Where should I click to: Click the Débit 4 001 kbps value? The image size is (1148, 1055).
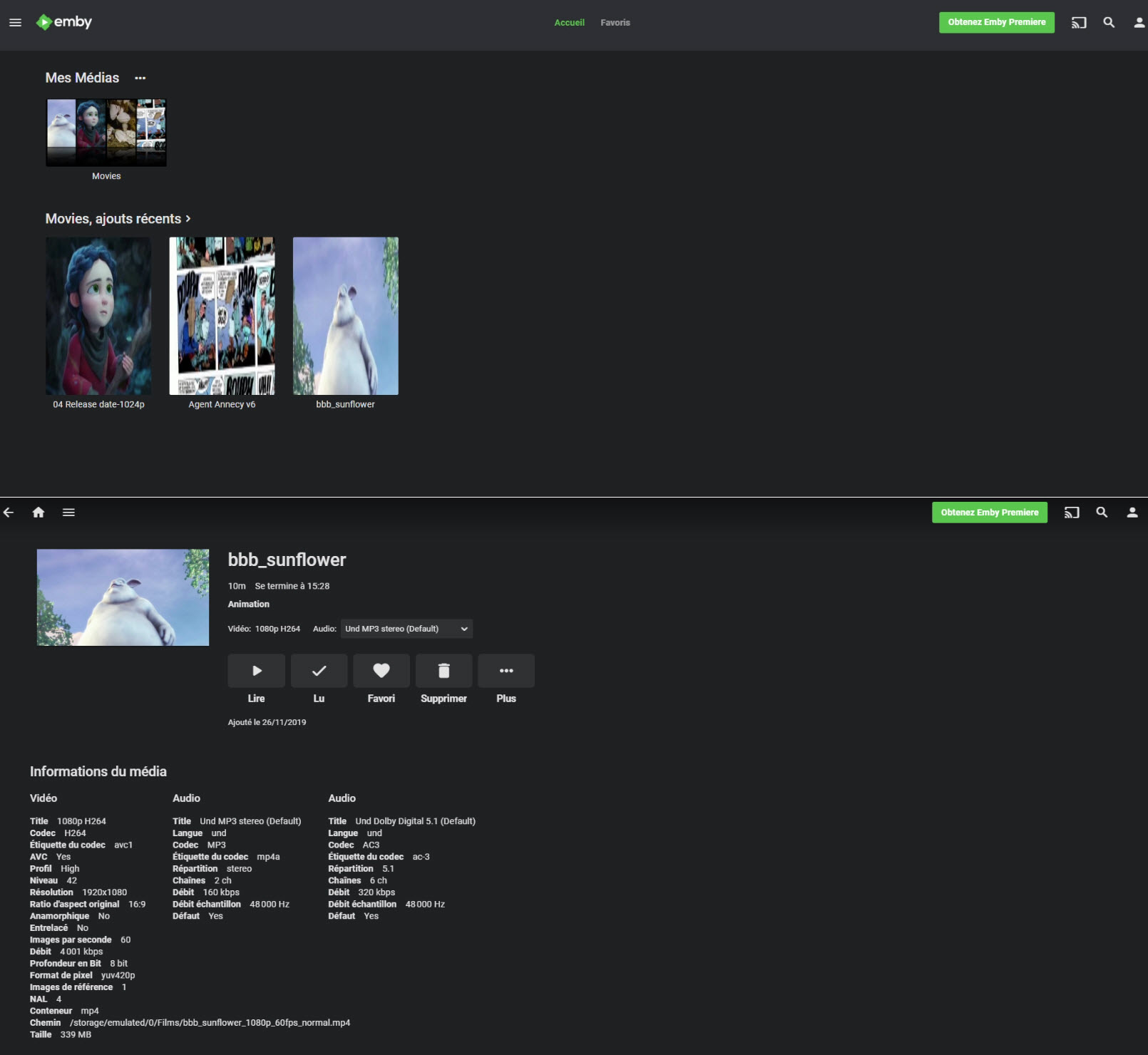(x=81, y=951)
